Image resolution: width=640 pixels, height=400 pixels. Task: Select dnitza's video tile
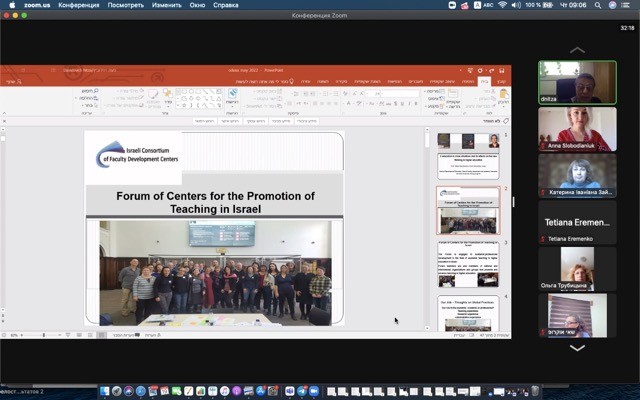[x=577, y=82]
